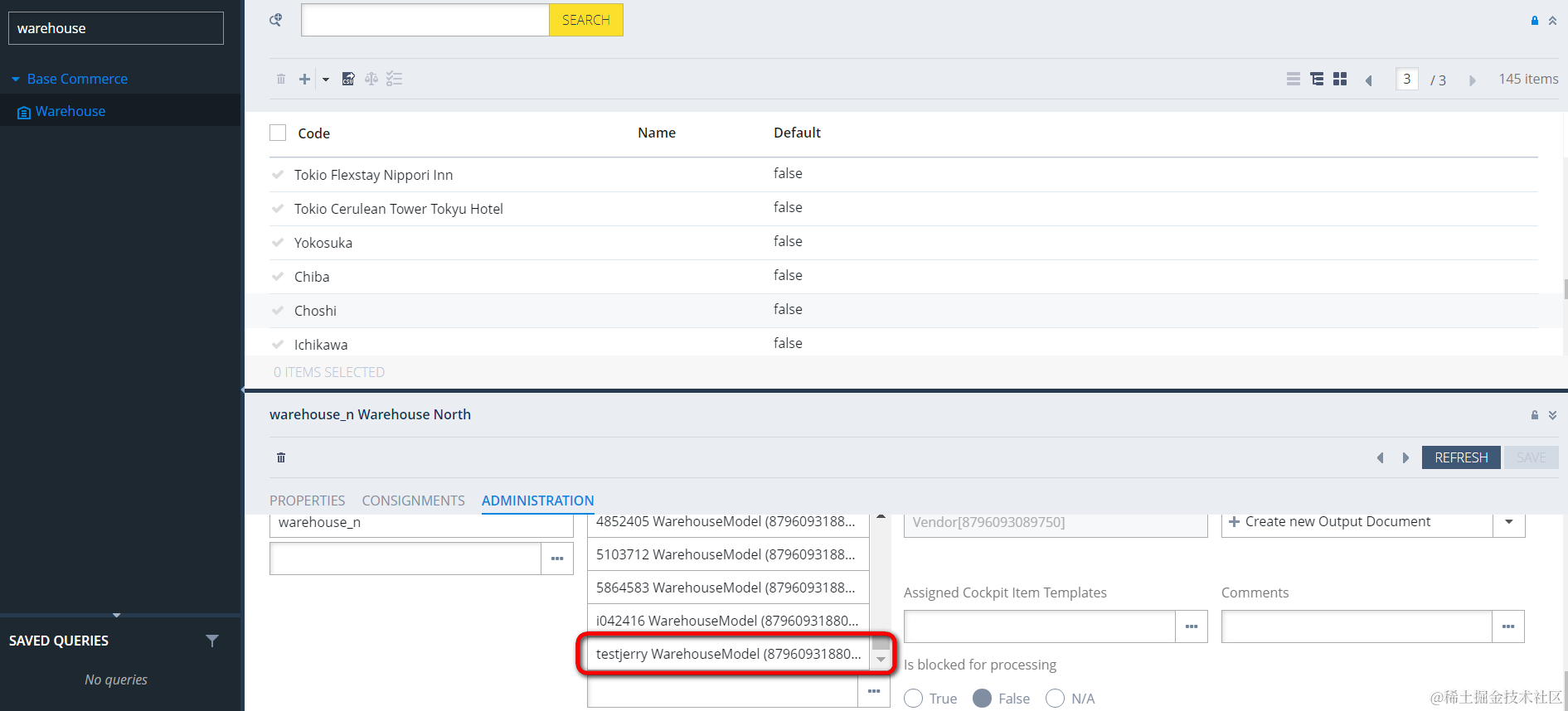This screenshot has width=1568, height=711.
Task: Collapse the search panel with double chevron
Action: (1552, 21)
